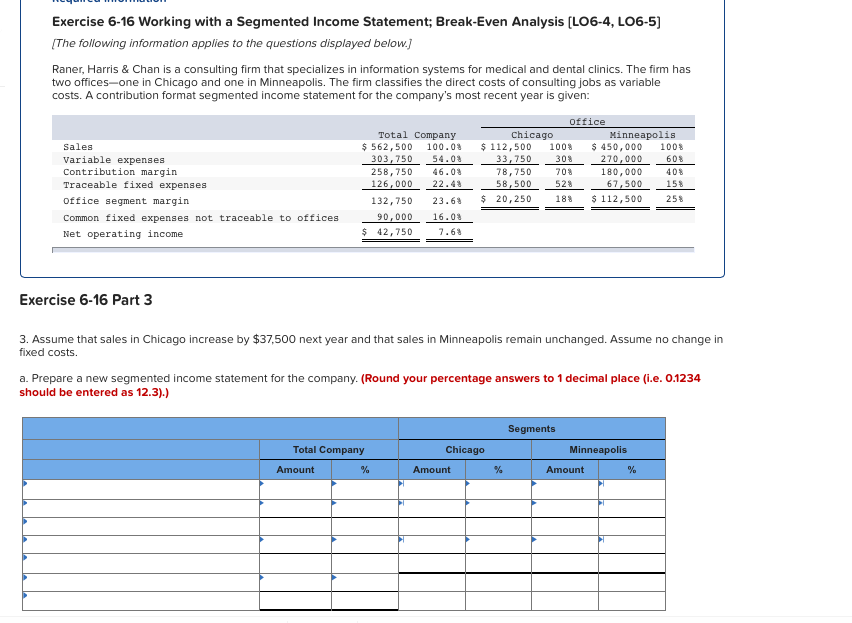852x623 pixels.
Task: Click the prompt marker in the second Chicago Amount cell
Action: point(401,504)
